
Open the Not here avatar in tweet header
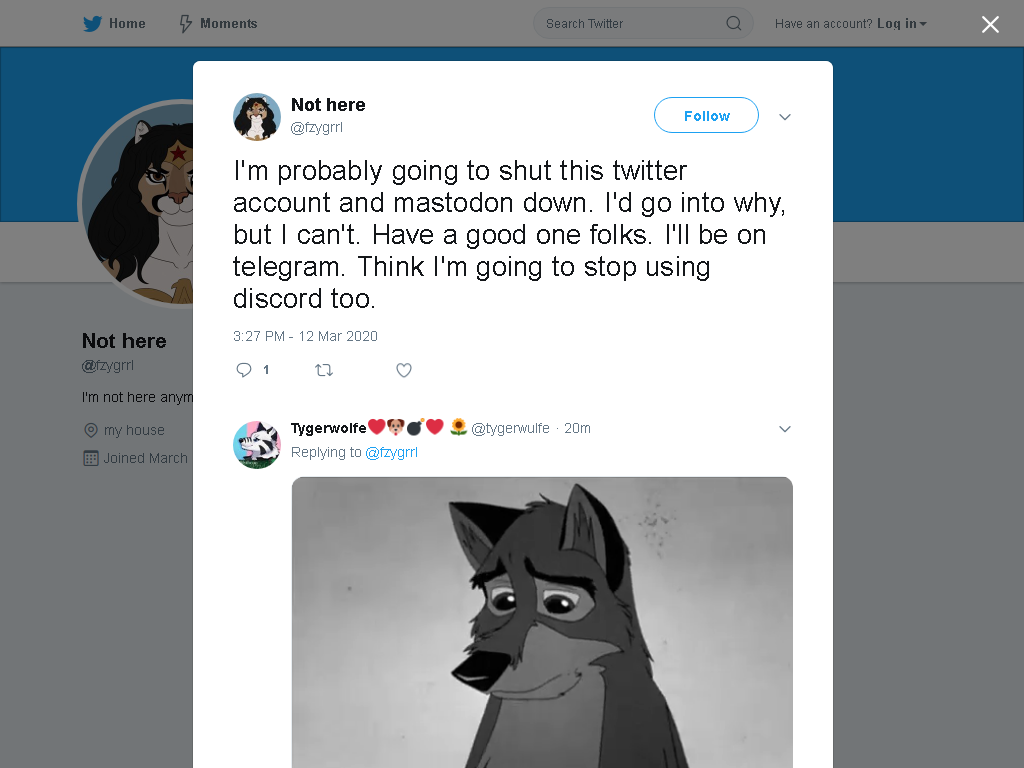coord(257,117)
